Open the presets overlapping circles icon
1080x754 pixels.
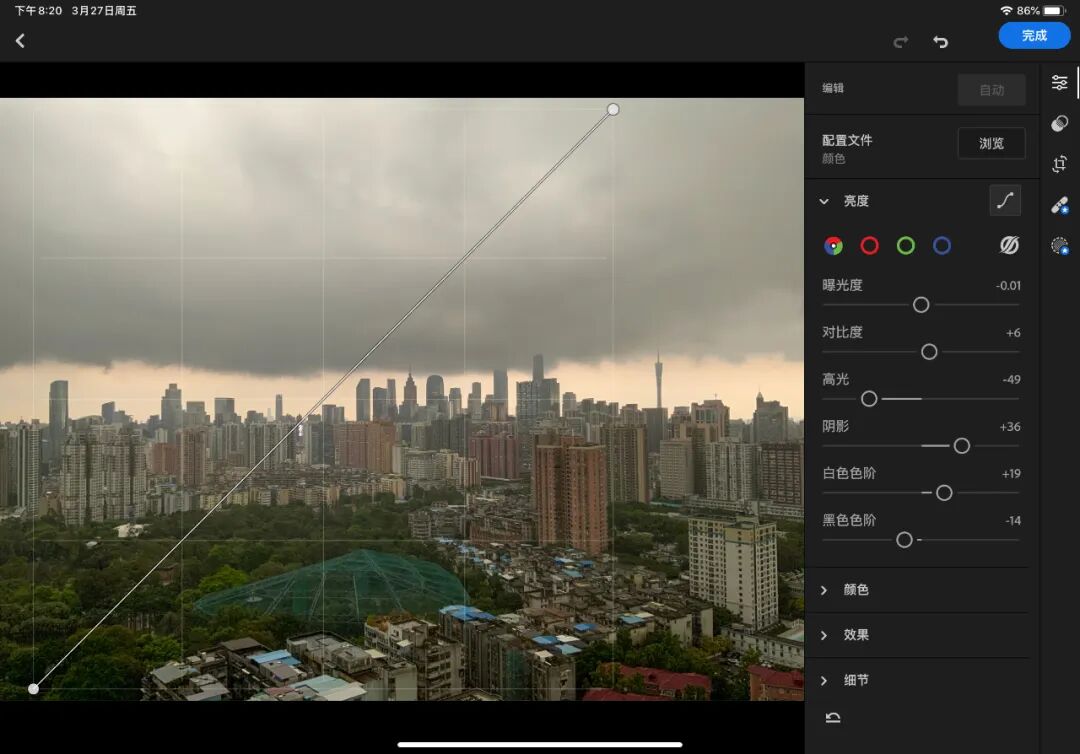1059,123
